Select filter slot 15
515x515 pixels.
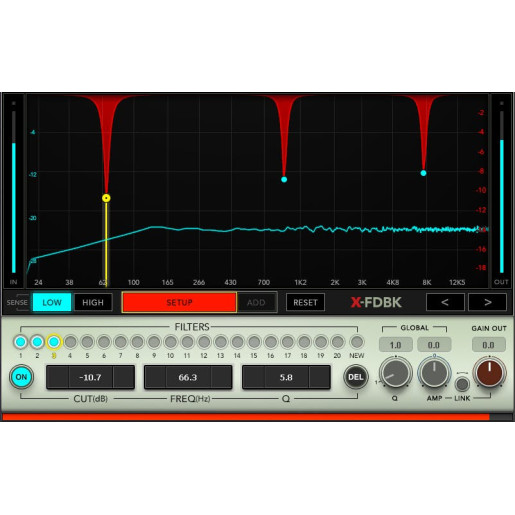coord(254,342)
